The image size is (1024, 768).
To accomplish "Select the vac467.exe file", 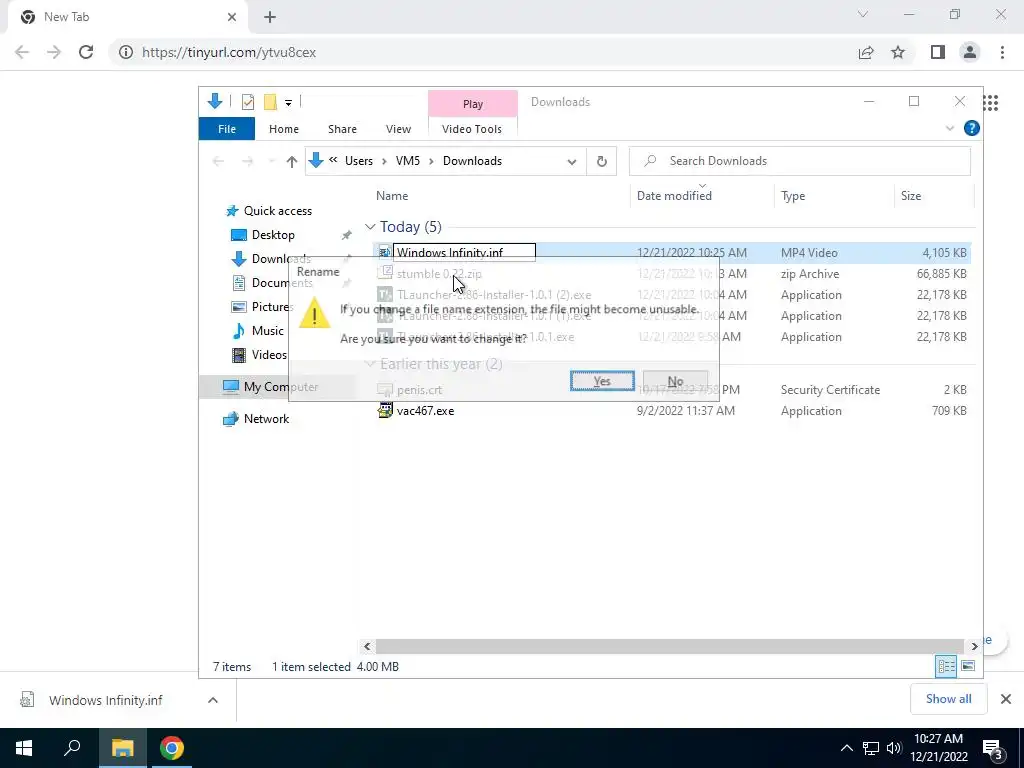I will (425, 411).
